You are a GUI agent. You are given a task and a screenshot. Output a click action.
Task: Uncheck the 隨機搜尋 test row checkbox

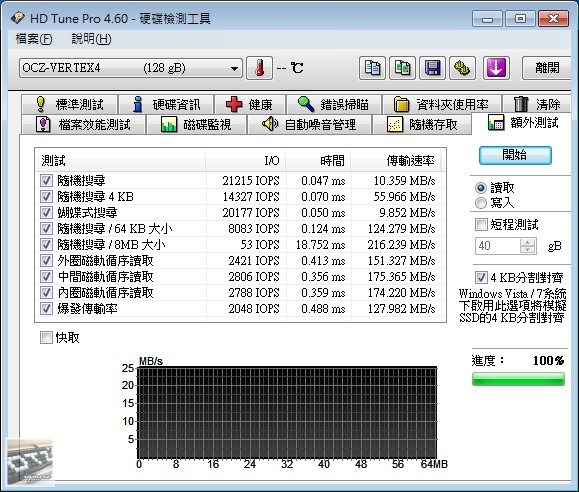46,181
